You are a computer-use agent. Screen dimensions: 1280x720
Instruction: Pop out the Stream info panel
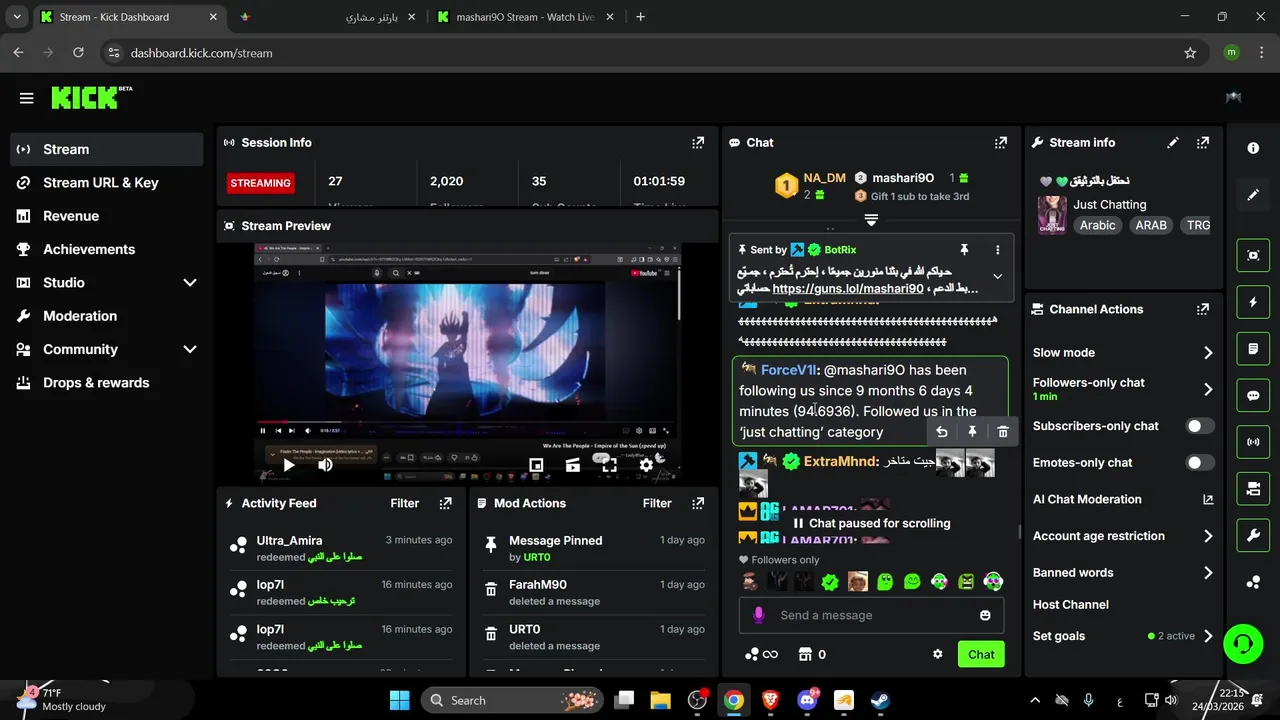pyautogui.click(x=1203, y=143)
